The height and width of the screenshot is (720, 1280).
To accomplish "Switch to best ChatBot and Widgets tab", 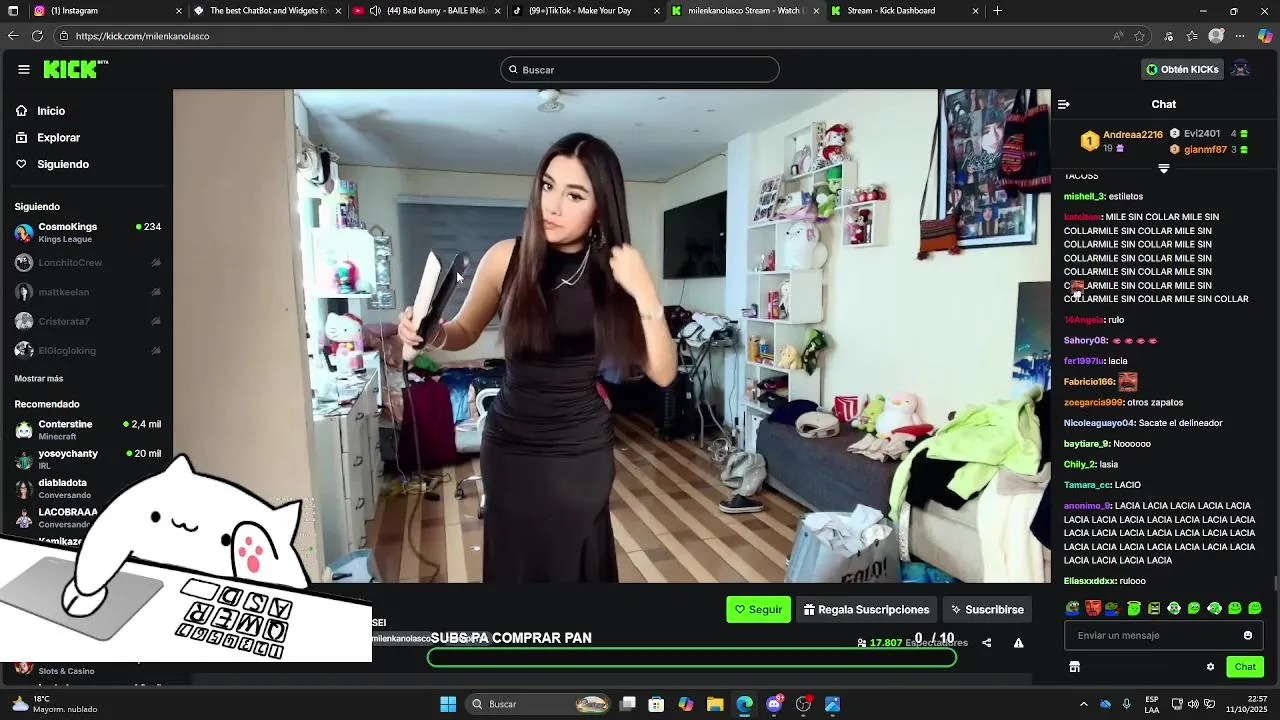I will pyautogui.click(x=267, y=11).
